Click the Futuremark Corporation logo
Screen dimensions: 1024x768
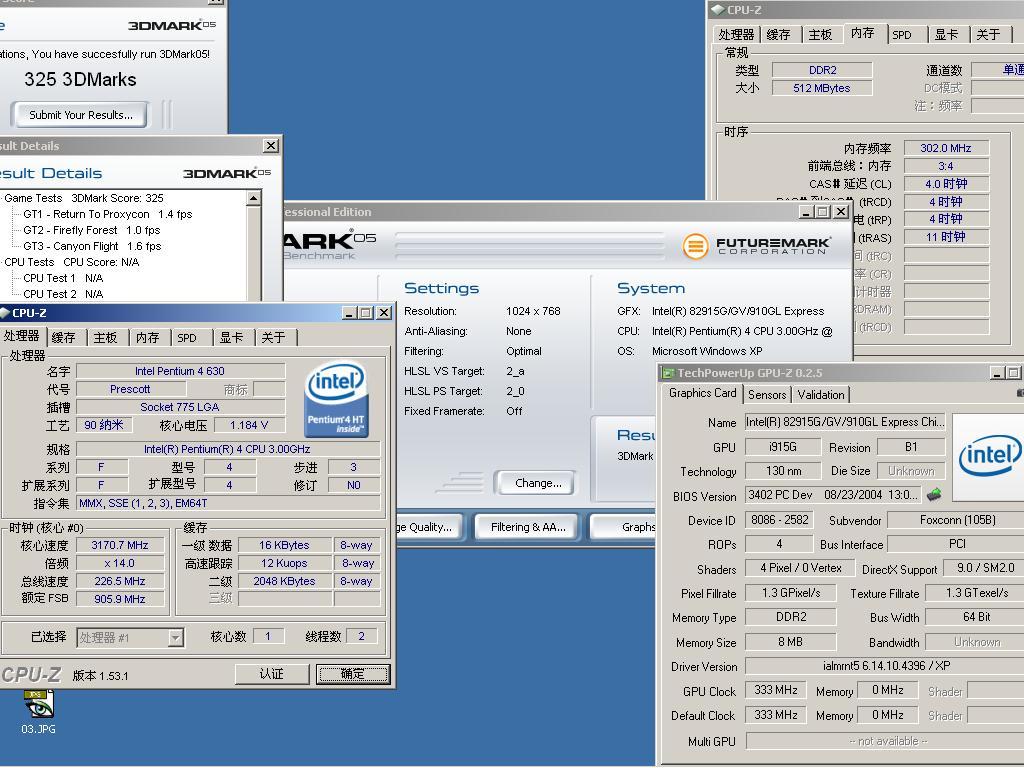[x=757, y=246]
